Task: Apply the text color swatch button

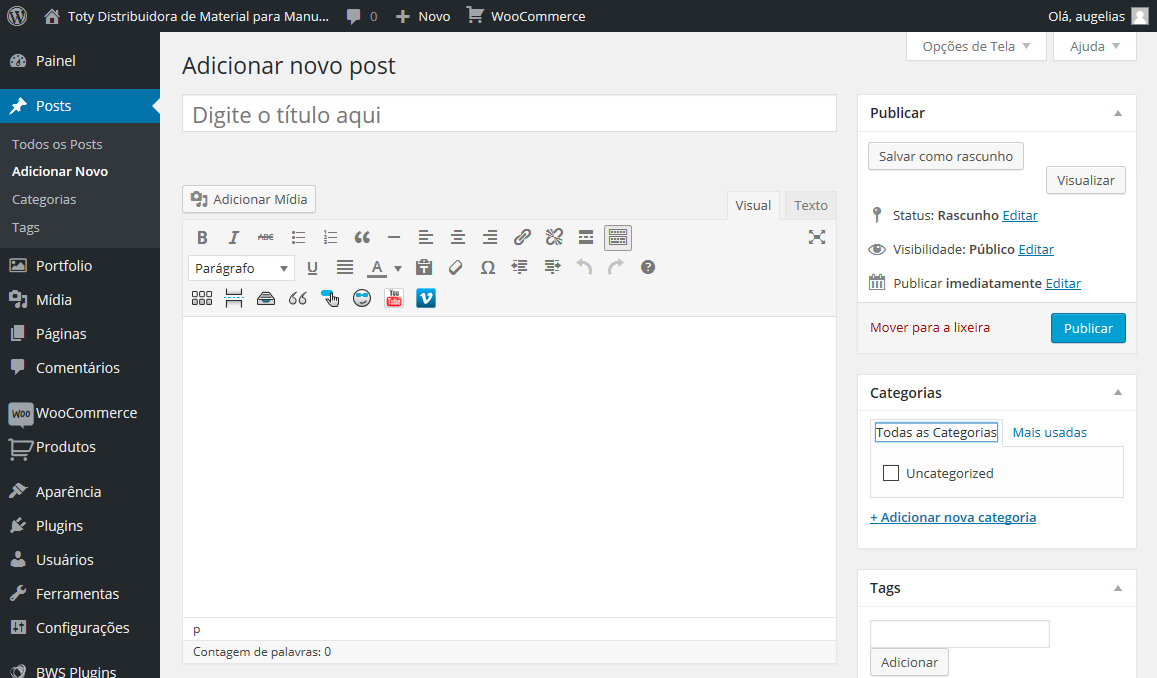Action: click(377, 268)
